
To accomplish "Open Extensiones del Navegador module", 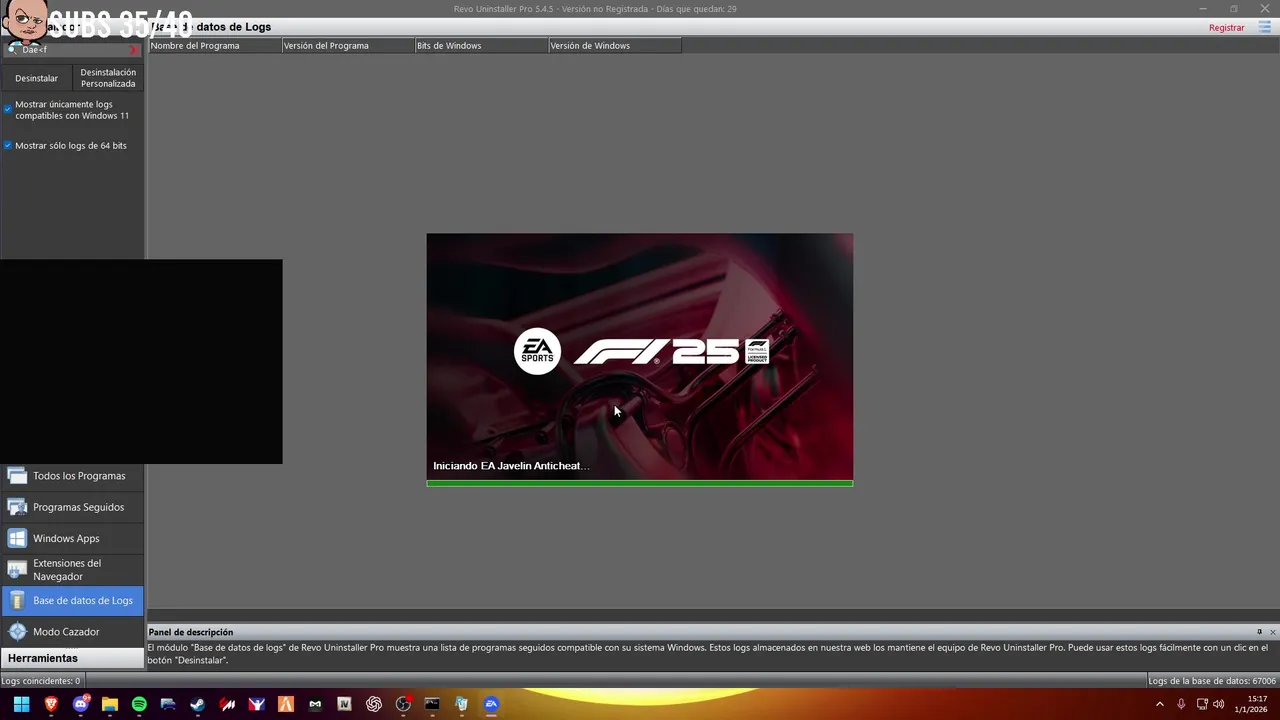I will coord(72,569).
